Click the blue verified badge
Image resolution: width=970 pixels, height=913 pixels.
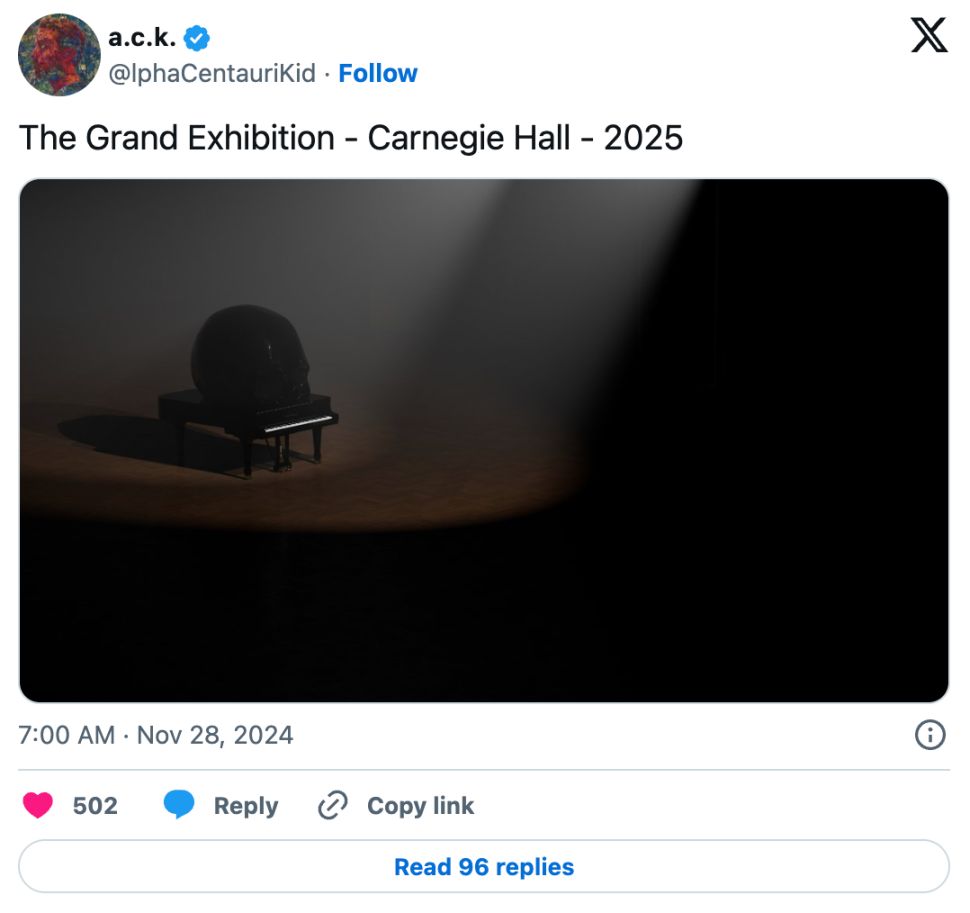197,39
